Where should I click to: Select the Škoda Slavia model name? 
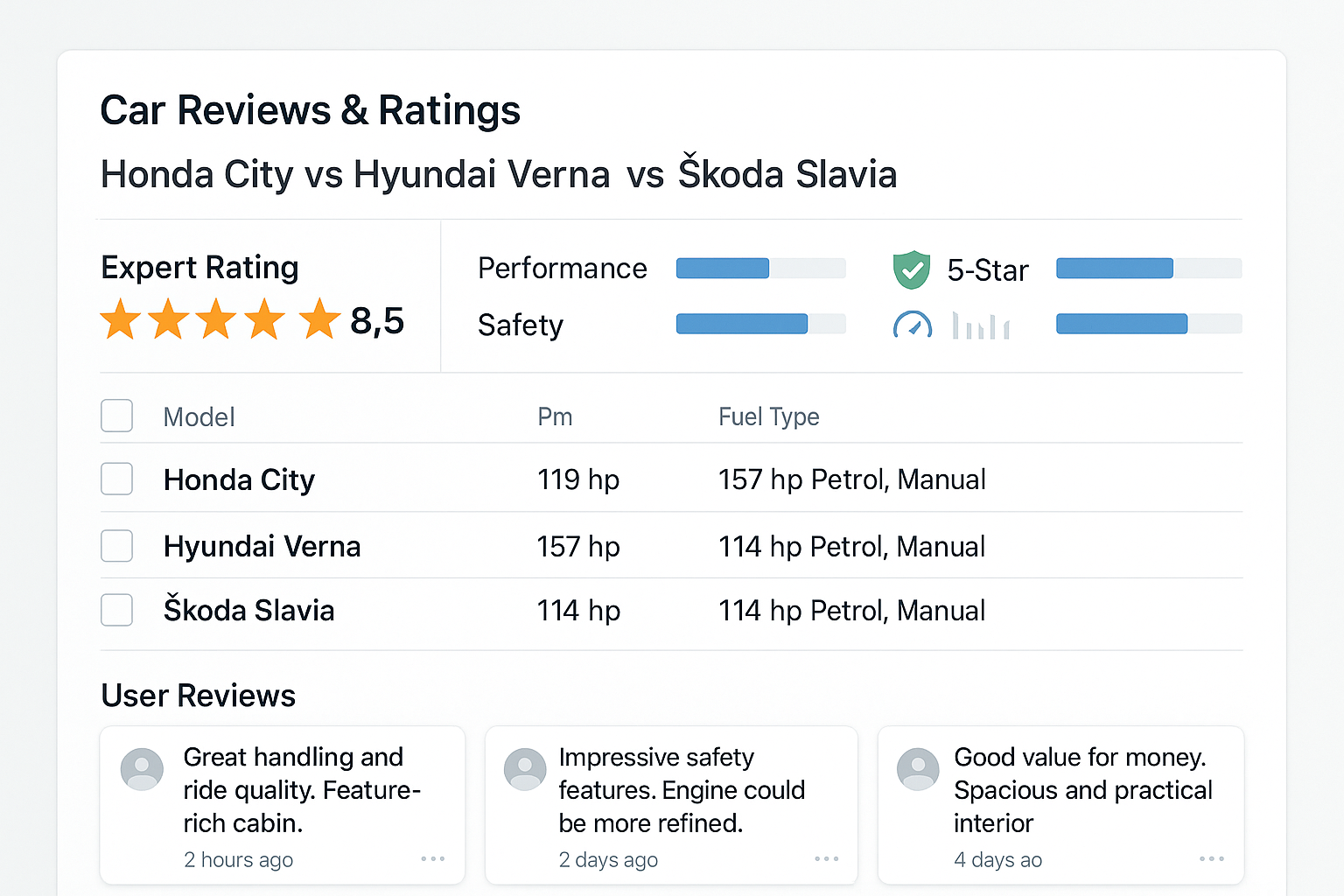[x=248, y=610]
